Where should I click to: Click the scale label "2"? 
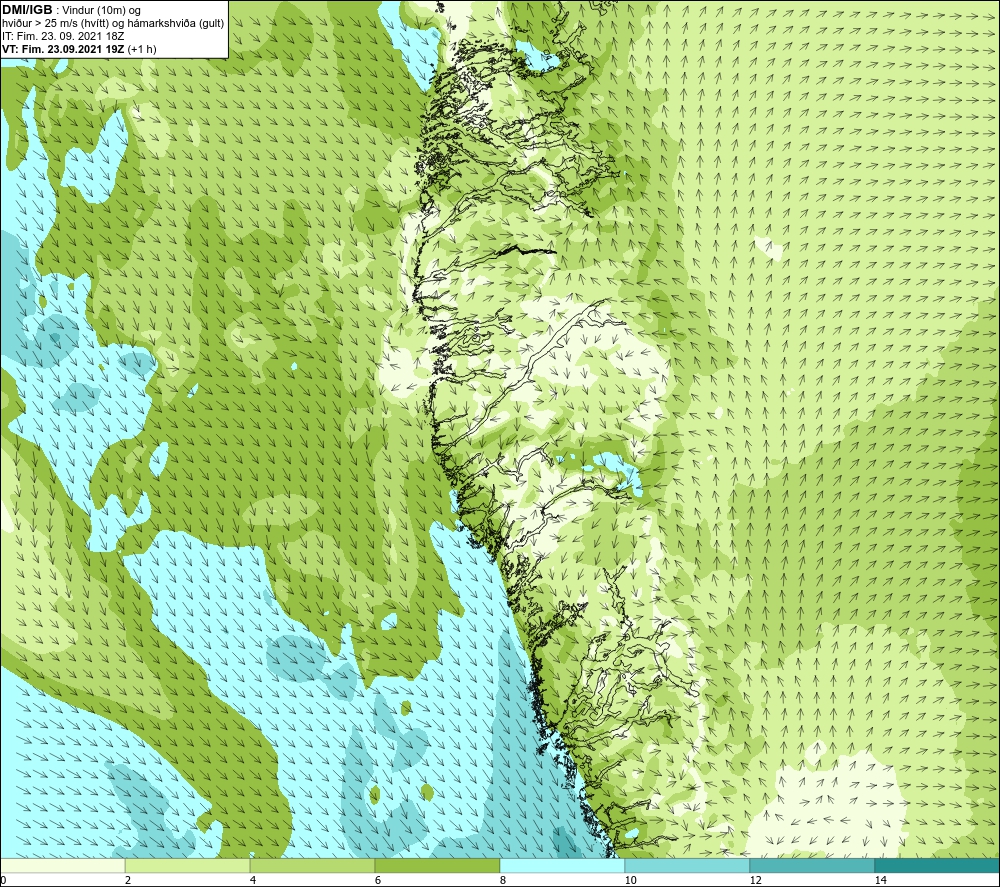coord(128,881)
